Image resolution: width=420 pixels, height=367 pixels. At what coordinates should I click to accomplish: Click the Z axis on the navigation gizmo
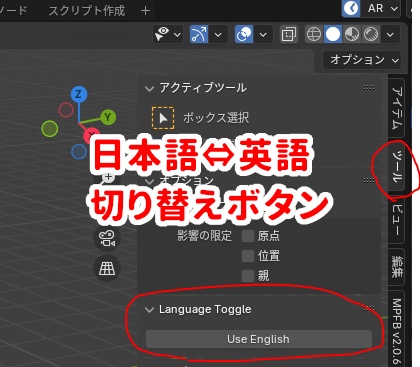tap(79, 94)
